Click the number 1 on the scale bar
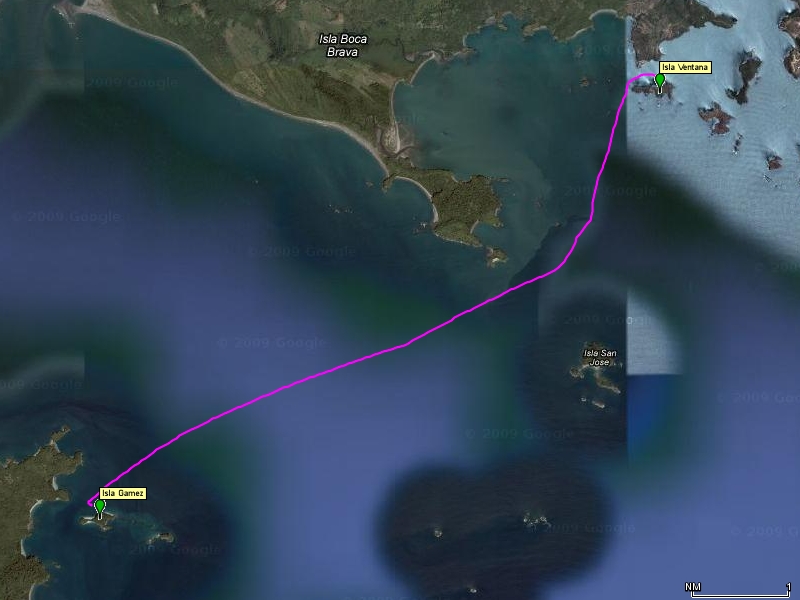 pyautogui.click(x=789, y=587)
